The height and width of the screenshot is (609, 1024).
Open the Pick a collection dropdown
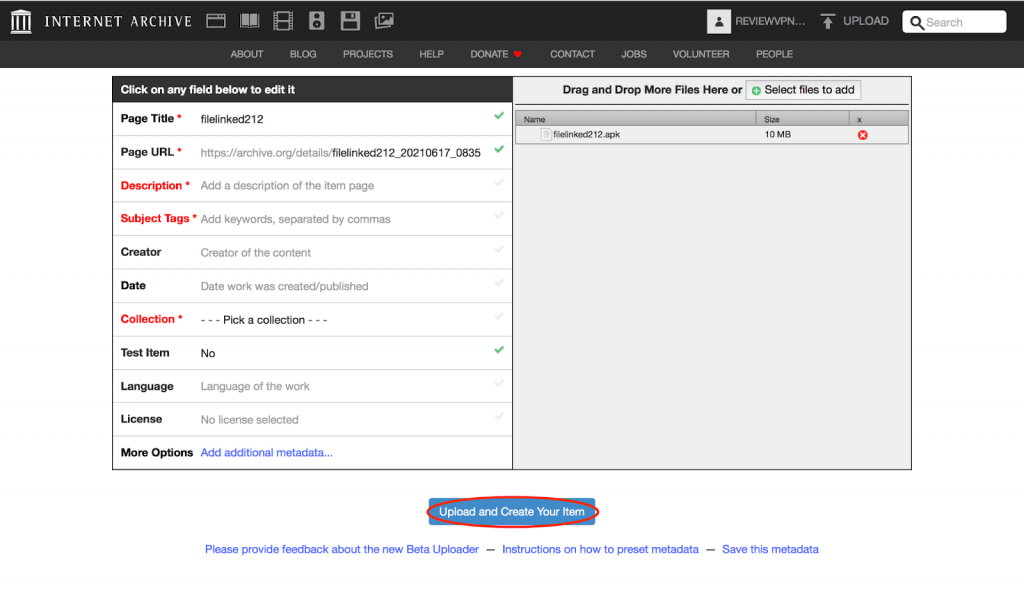(x=264, y=320)
